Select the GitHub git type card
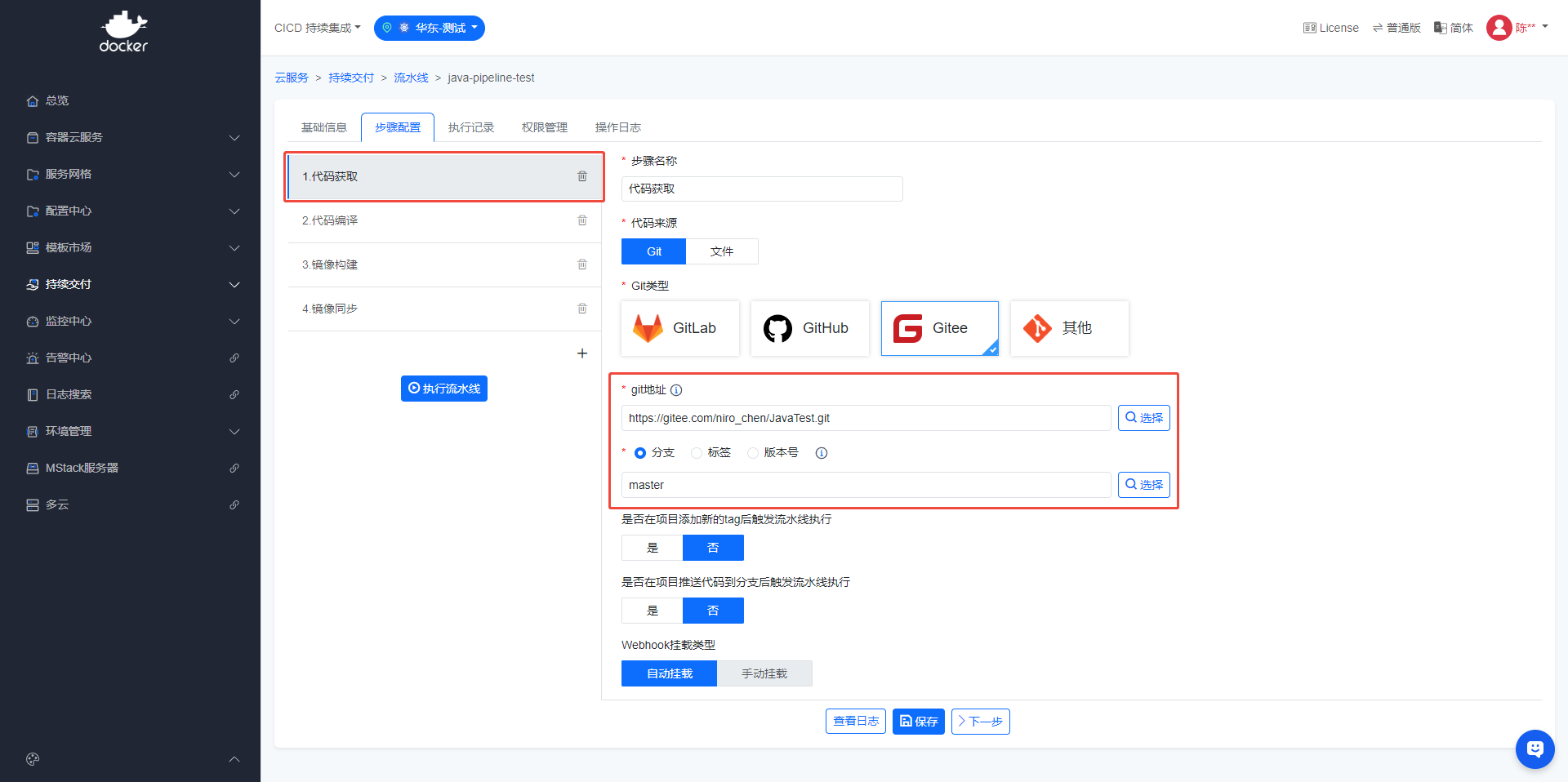Viewport: 1568px width, 782px height. [809, 328]
